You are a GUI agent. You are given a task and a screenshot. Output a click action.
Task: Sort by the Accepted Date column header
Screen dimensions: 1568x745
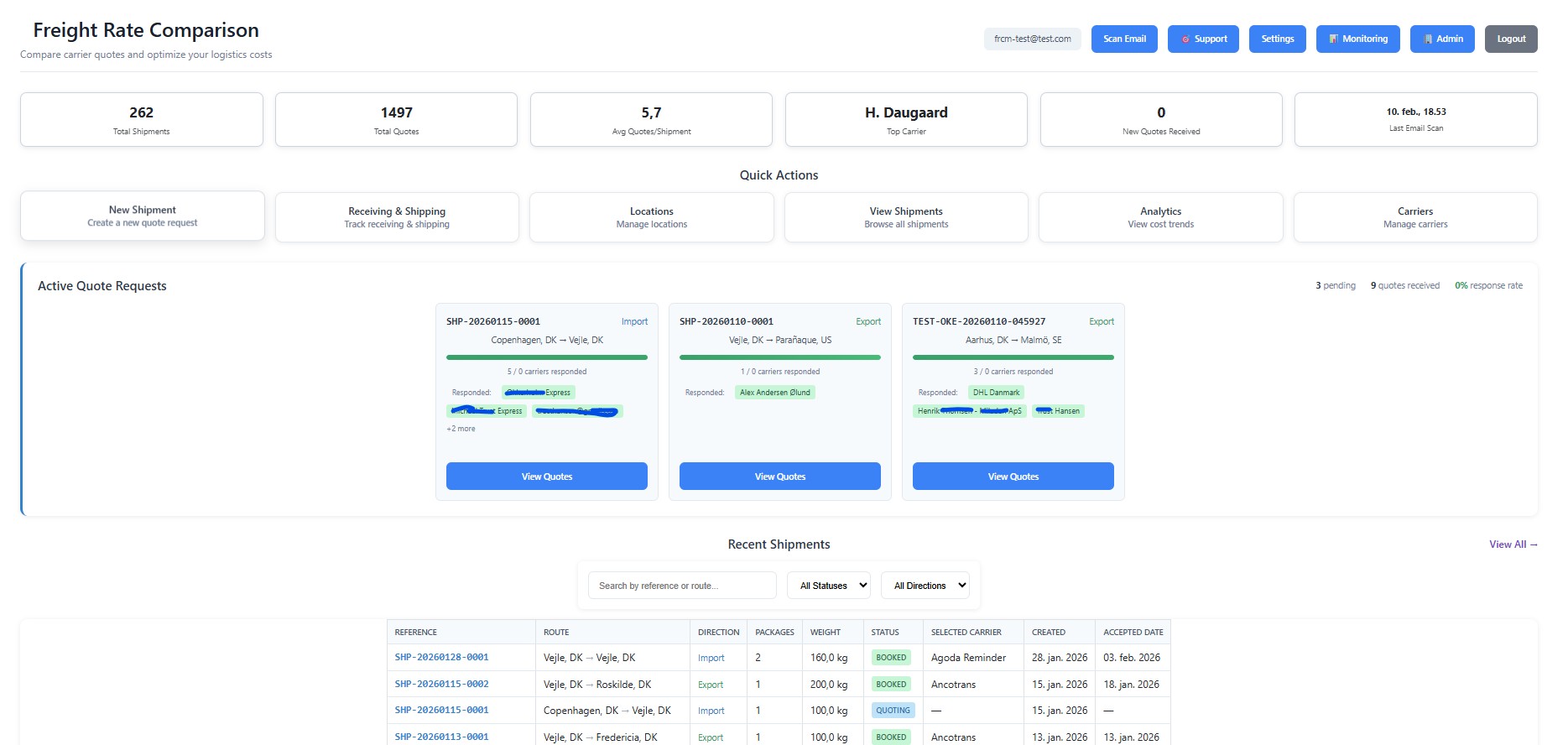pyautogui.click(x=1133, y=632)
